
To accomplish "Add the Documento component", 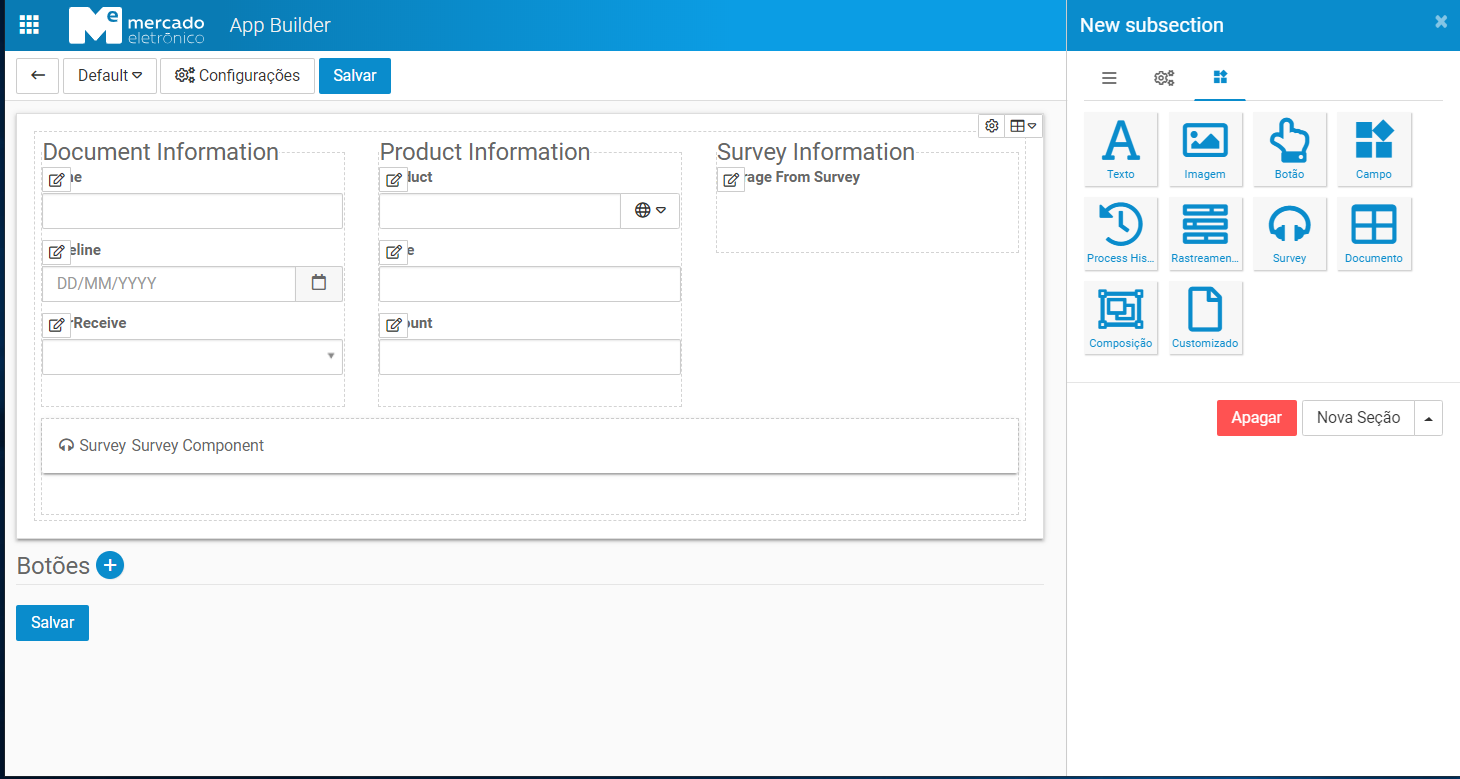I will click(x=1373, y=233).
